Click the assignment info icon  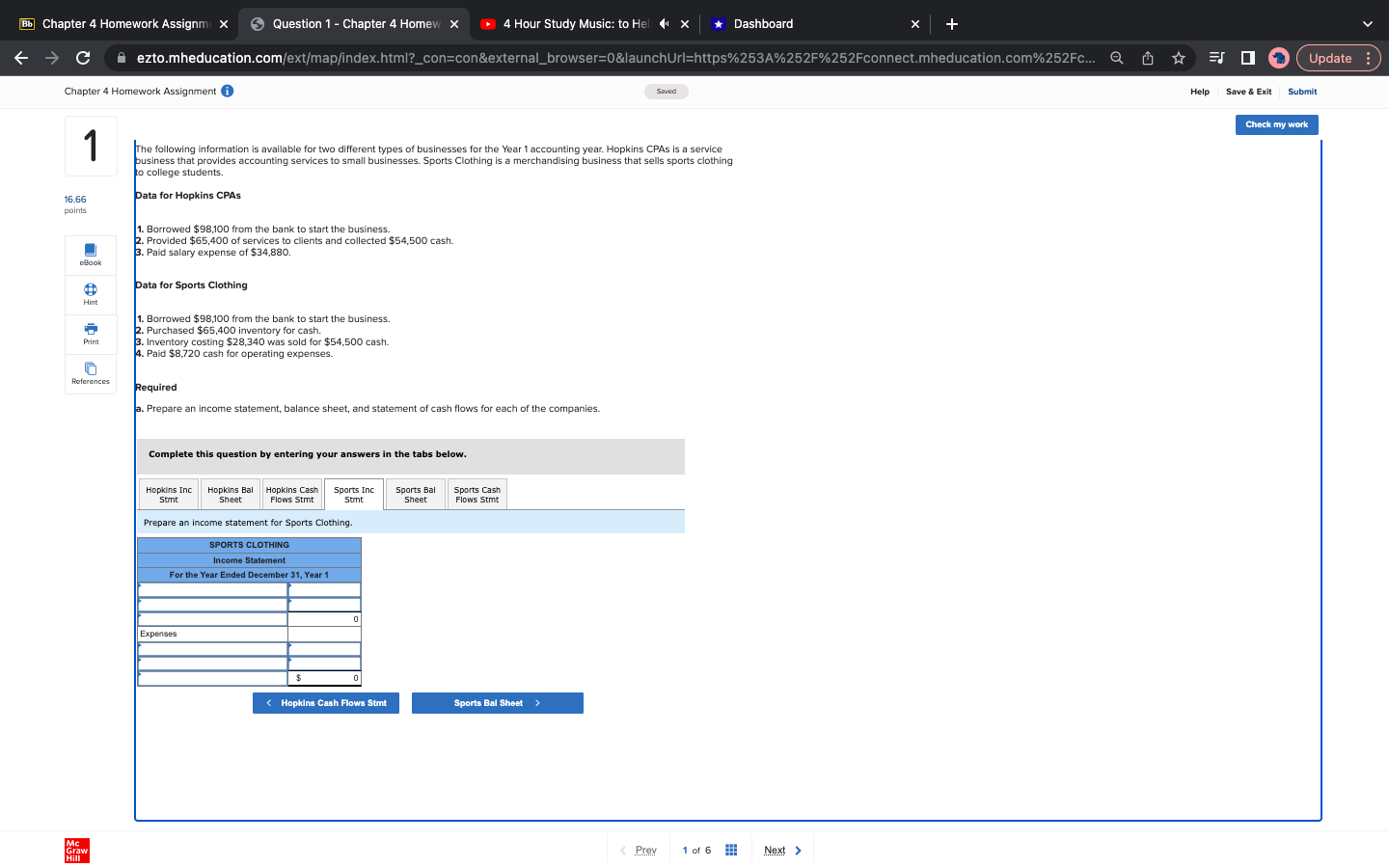[228, 92]
